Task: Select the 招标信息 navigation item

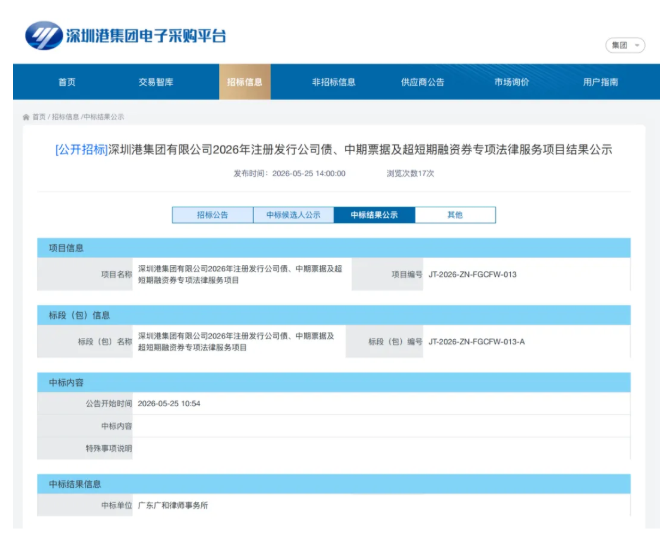Action: 245,82
